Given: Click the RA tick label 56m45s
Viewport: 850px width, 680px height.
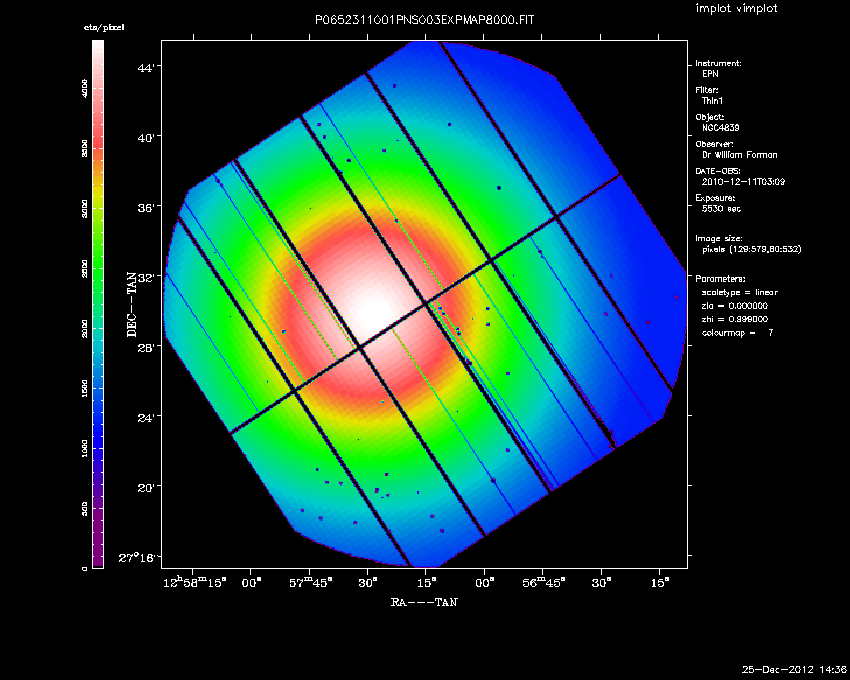Looking at the screenshot, I should (x=544, y=582).
